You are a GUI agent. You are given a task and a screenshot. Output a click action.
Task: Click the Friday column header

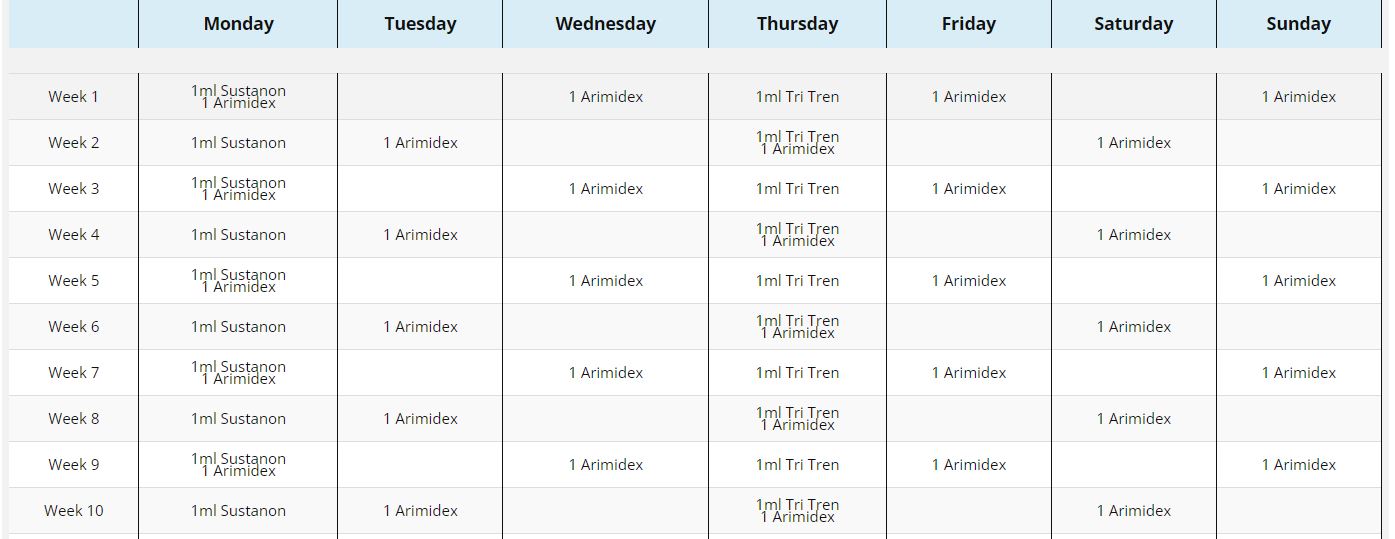coord(968,24)
